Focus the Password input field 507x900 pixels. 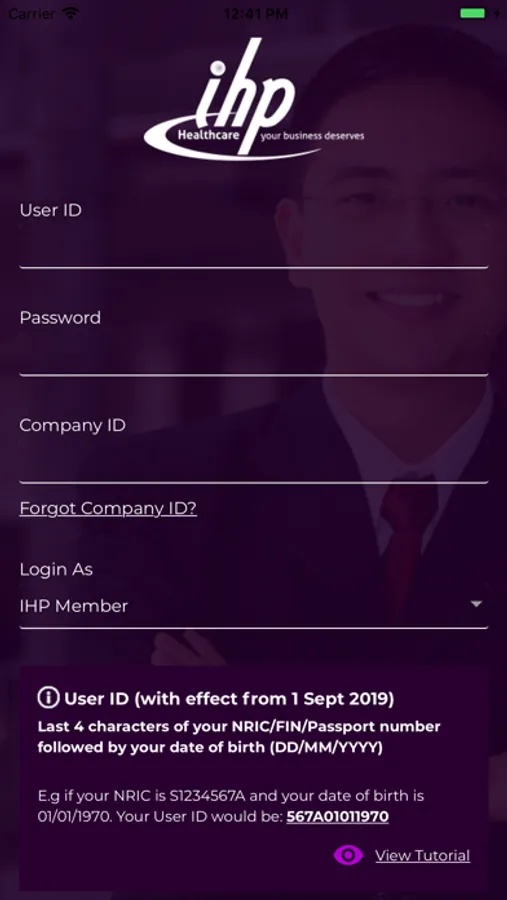tap(254, 355)
